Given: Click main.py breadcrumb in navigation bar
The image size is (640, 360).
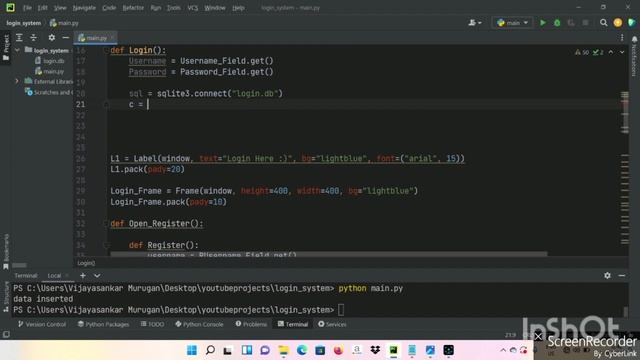Looking at the screenshot, I should (x=64, y=23).
